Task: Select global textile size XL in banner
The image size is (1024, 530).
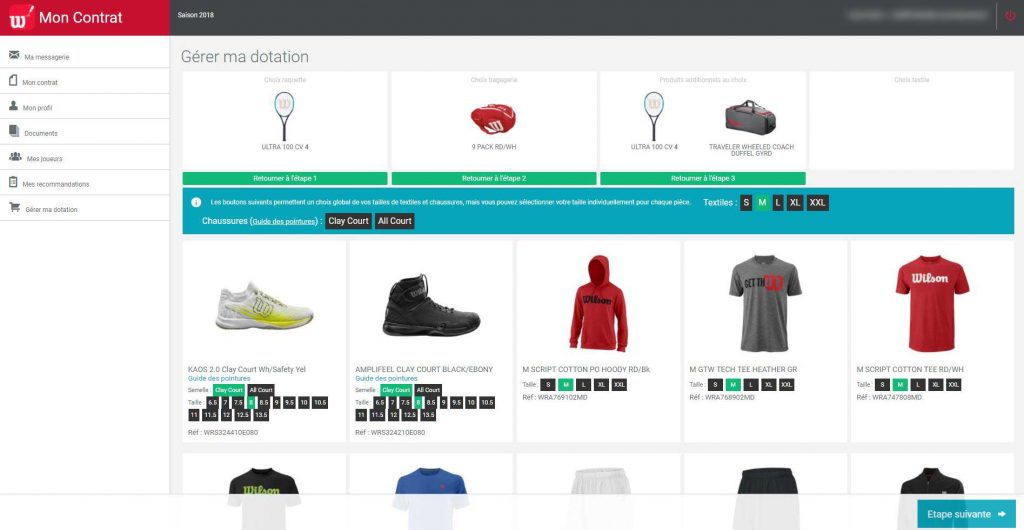Action: pyautogui.click(x=795, y=202)
